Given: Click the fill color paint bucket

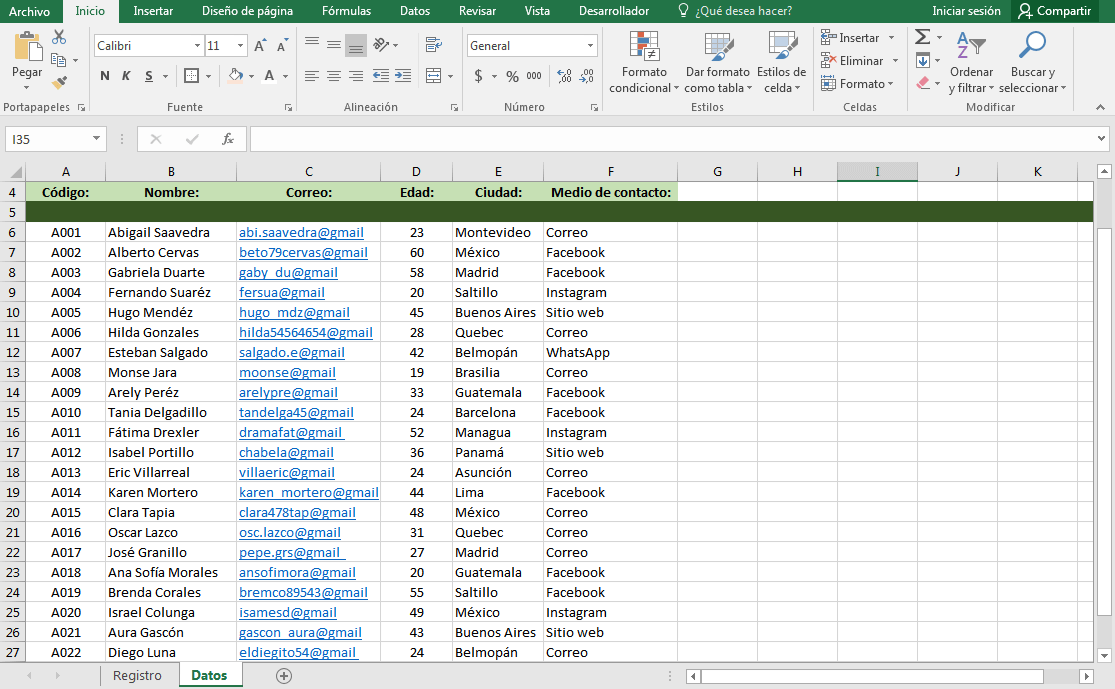Looking at the screenshot, I should coord(234,76).
